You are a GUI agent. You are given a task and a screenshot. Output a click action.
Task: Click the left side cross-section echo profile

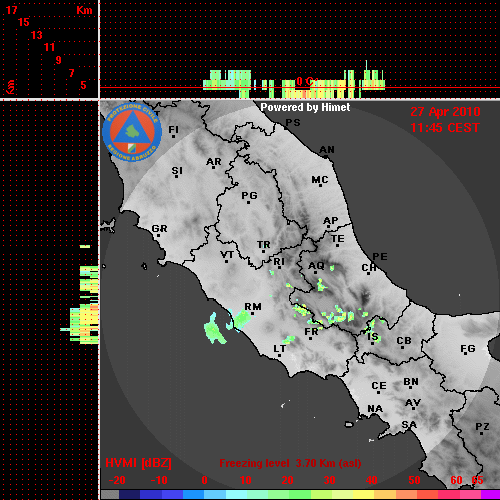(80, 294)
